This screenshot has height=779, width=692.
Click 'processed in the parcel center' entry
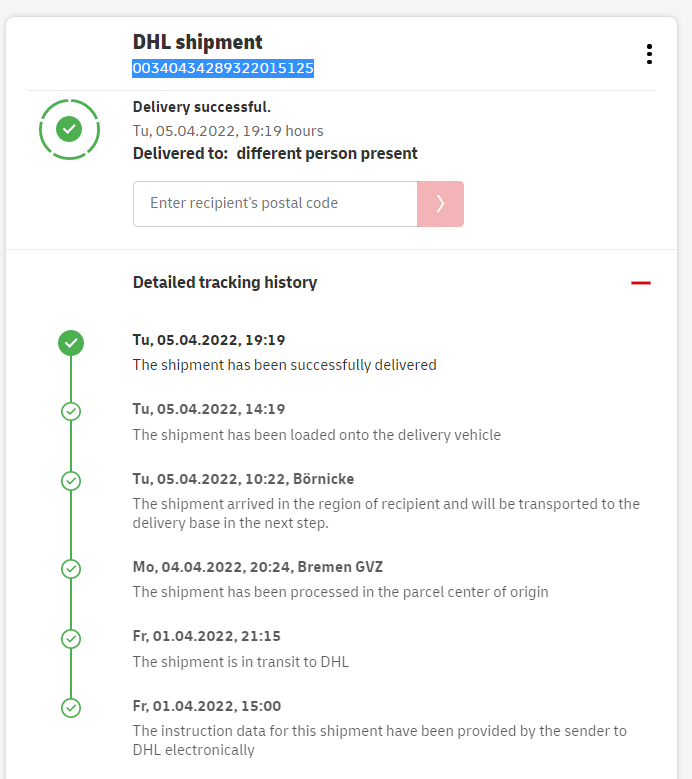point(341,592)
